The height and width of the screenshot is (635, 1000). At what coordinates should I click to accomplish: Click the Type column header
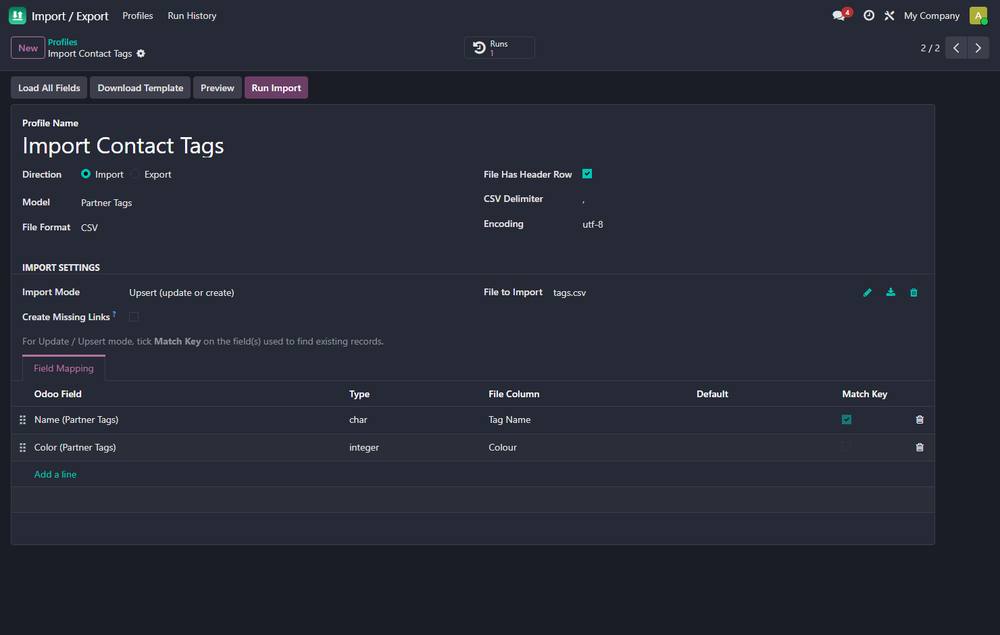[x=359, y=394]
